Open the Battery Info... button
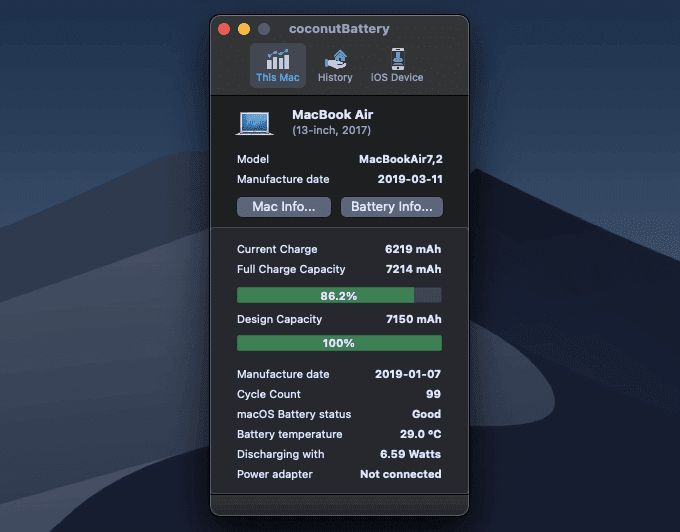 coord(392,207)
